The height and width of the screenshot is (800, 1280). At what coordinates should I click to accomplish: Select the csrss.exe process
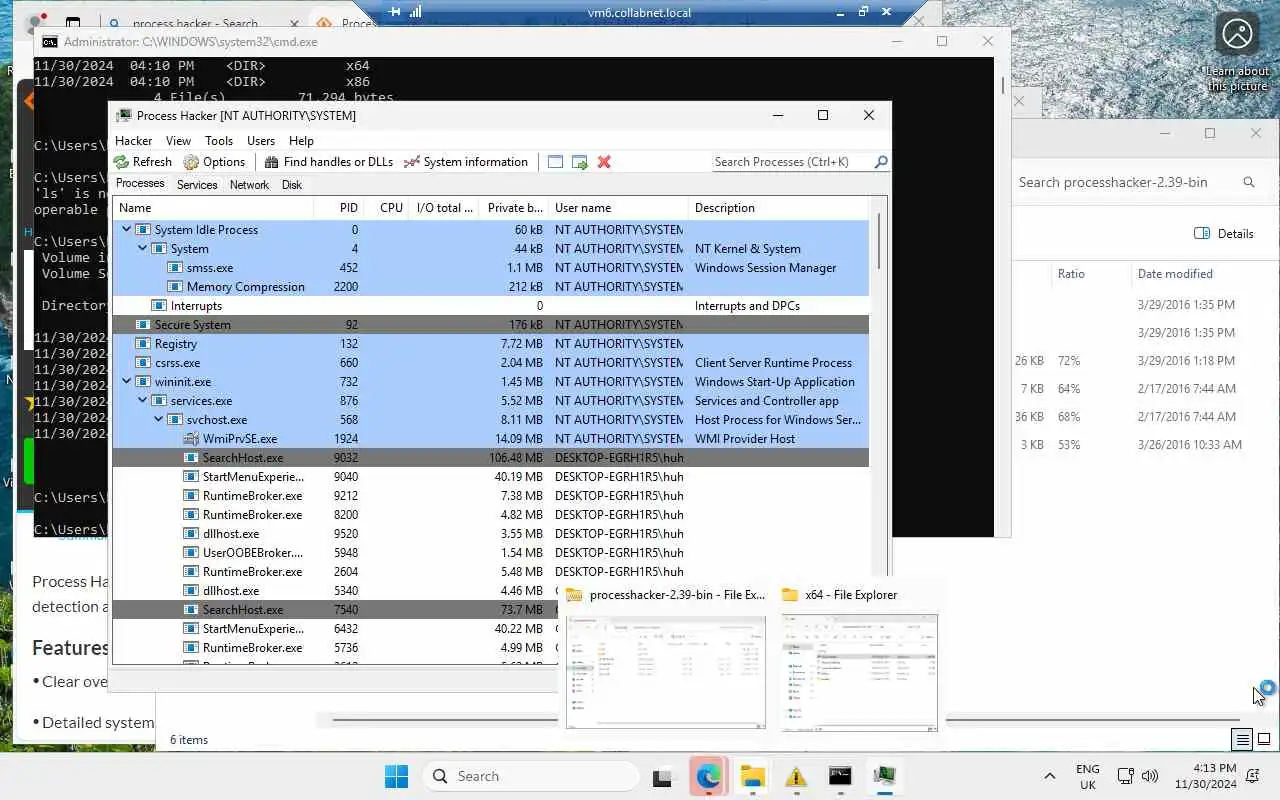point(491,363)
